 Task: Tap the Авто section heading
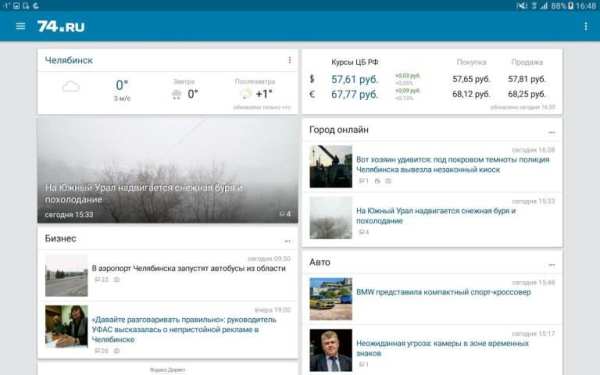click(320, 262)
